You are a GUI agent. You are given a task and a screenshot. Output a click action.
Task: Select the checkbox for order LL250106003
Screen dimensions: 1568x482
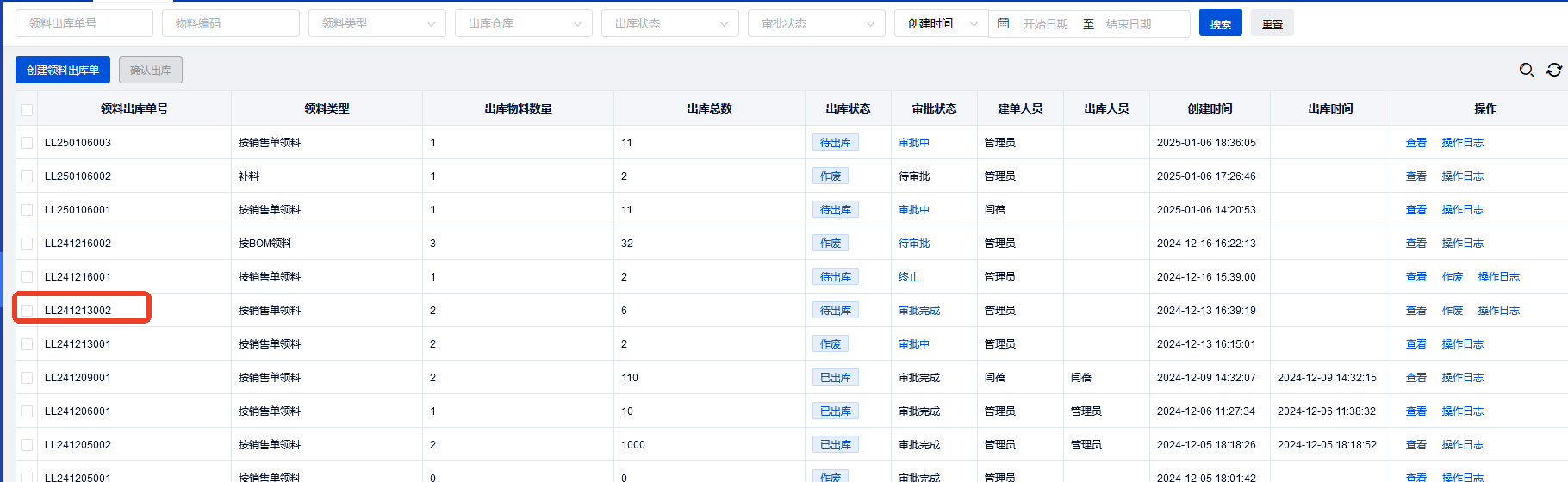[x=27, y=143]
